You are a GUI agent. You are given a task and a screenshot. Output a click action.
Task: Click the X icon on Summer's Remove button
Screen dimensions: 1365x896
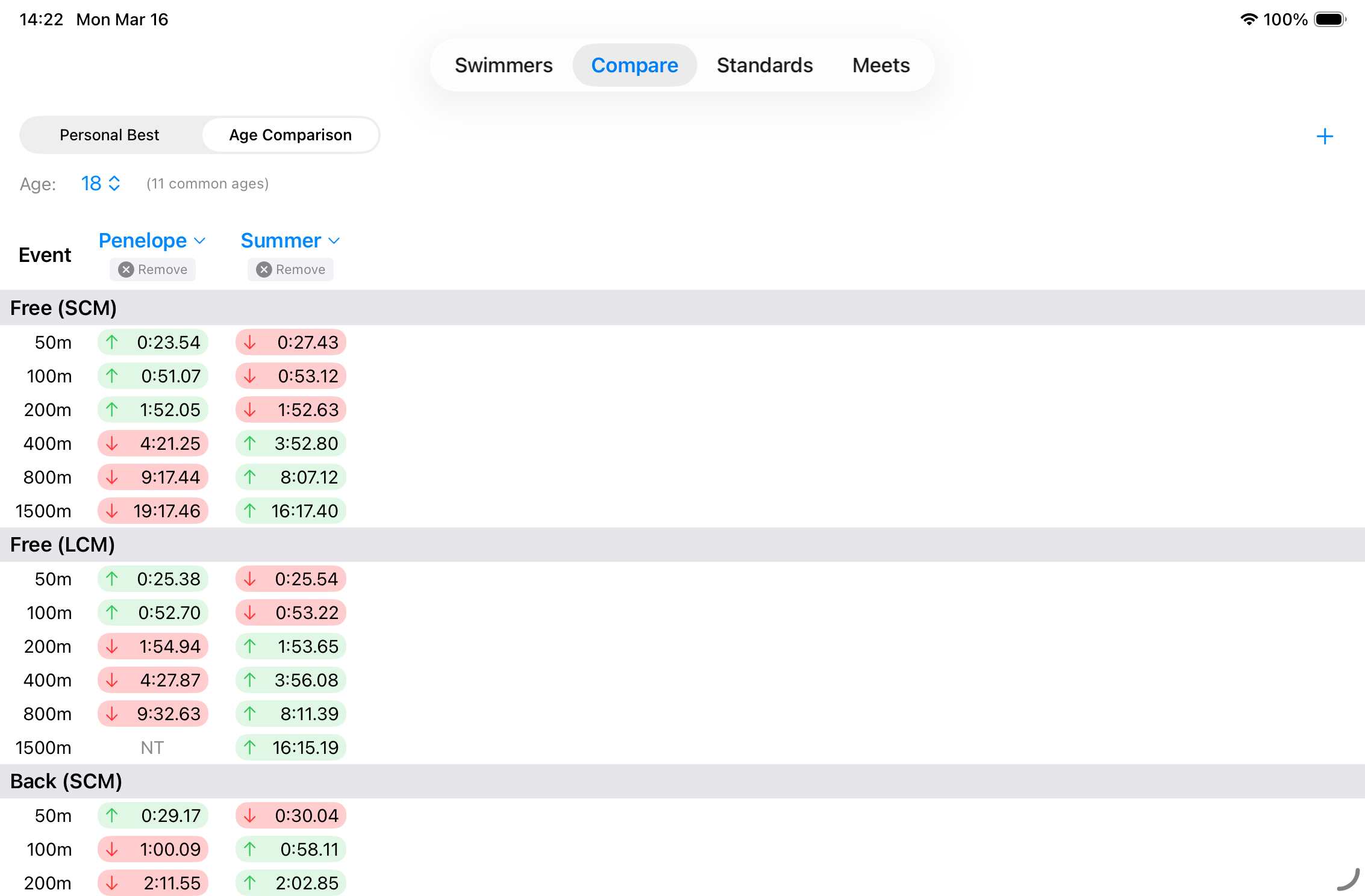click(x=264, y=270)
